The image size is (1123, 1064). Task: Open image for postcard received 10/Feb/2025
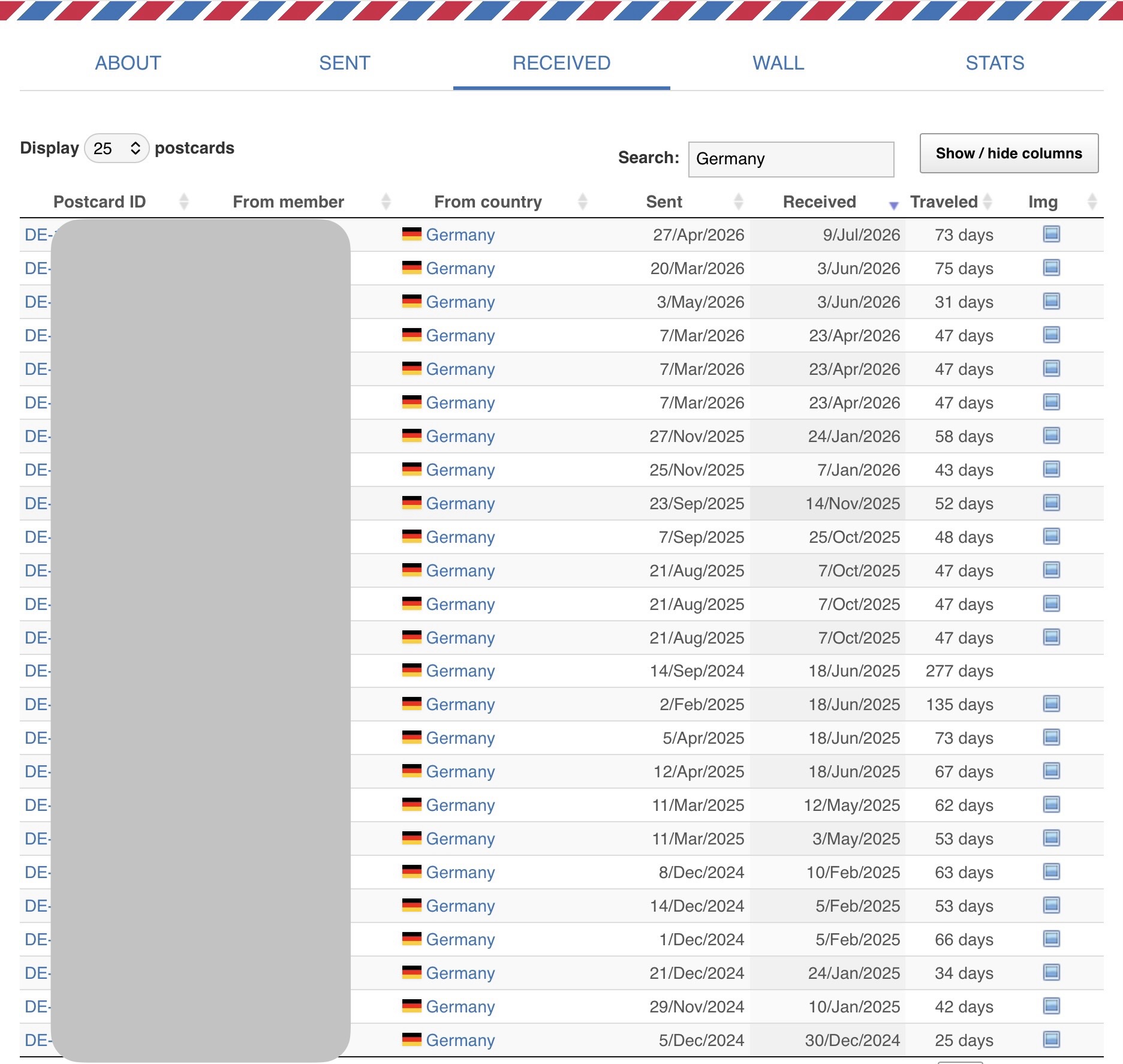pyautogui.click(x=1051, y=871)
